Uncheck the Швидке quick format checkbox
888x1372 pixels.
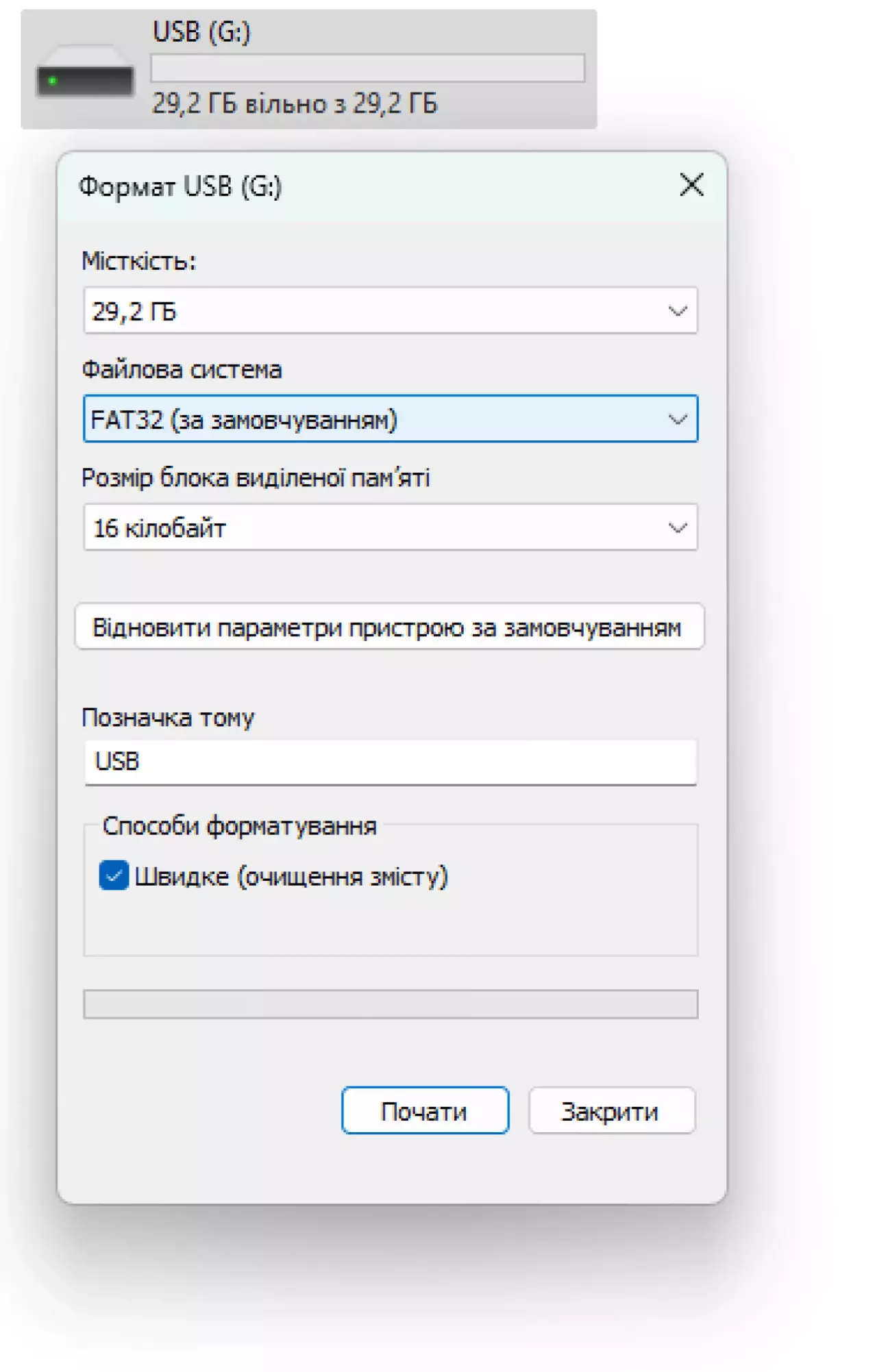pyautogui.click(x=114, y=875)
